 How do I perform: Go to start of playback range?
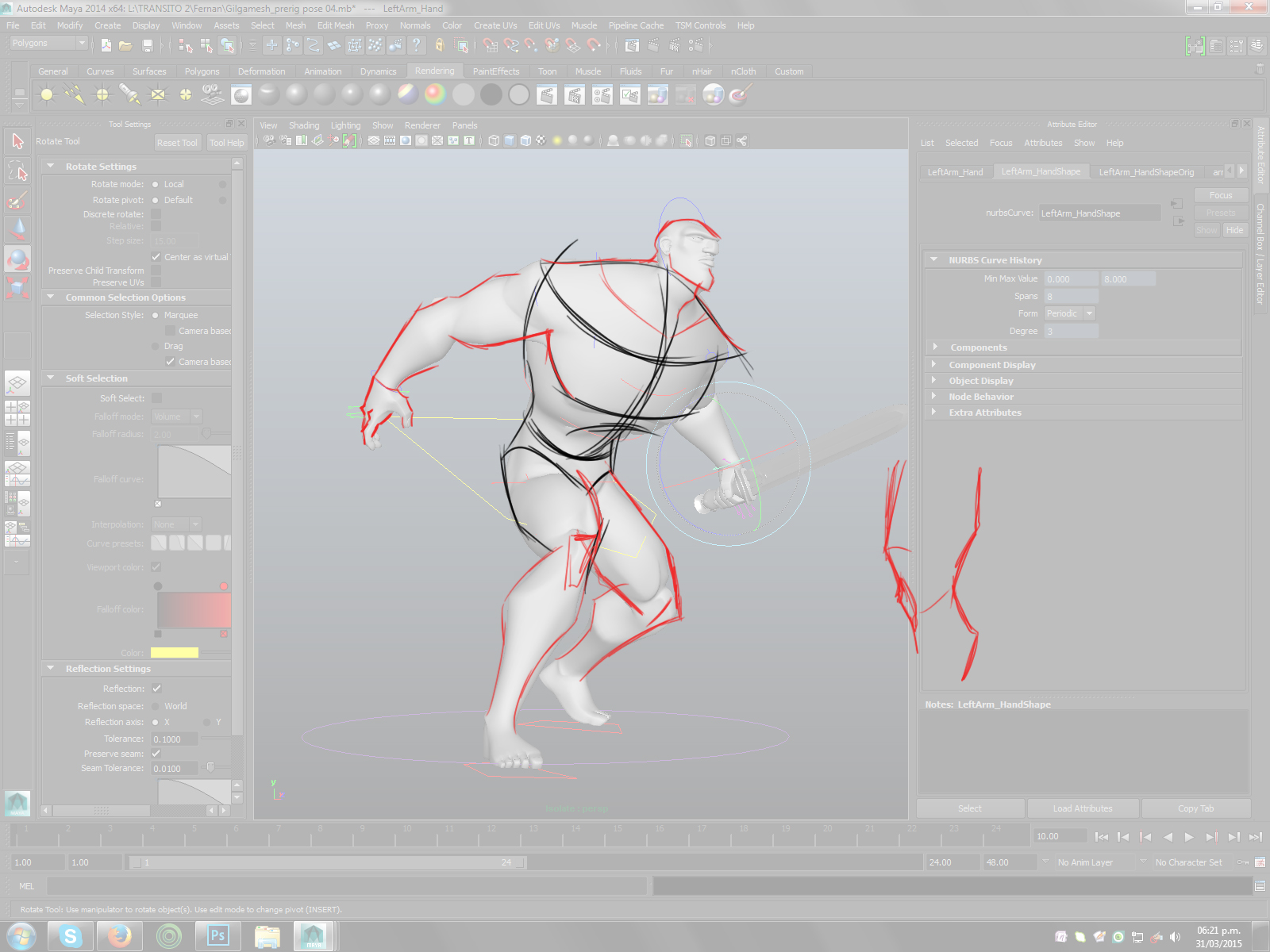coord(1101,837)
